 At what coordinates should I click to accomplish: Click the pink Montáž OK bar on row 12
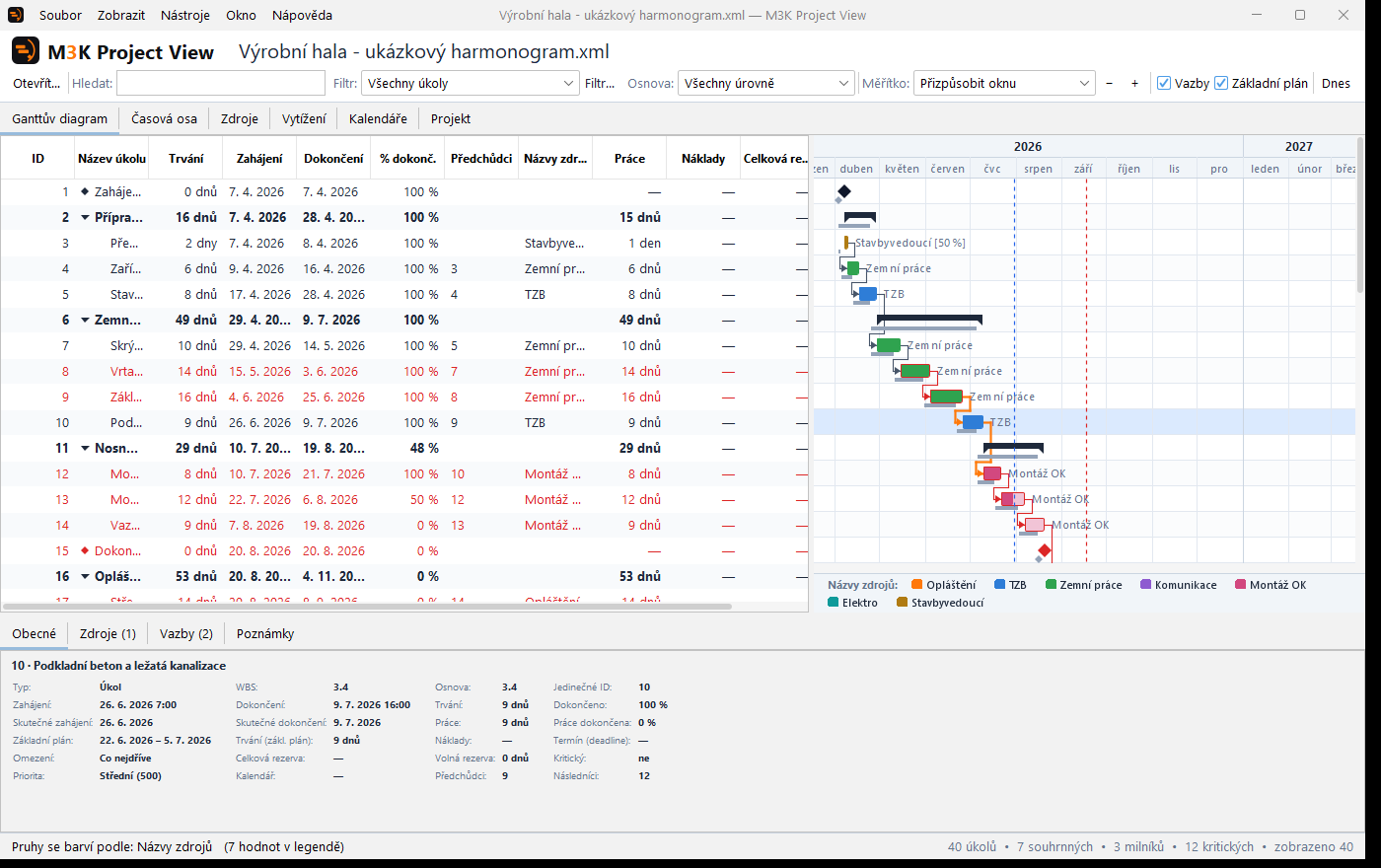click(x=992, y=473)
